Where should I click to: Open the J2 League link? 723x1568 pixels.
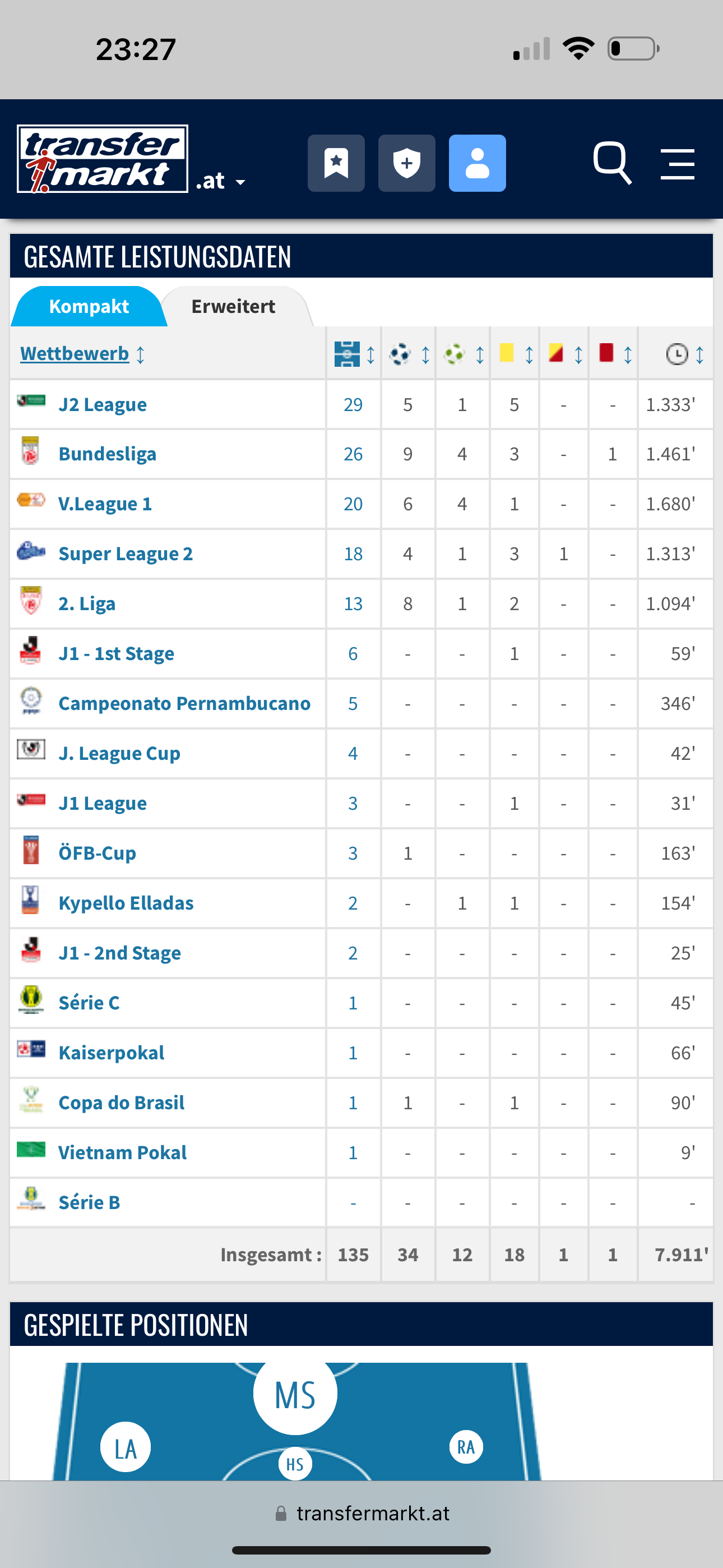(x=102, y=405)
